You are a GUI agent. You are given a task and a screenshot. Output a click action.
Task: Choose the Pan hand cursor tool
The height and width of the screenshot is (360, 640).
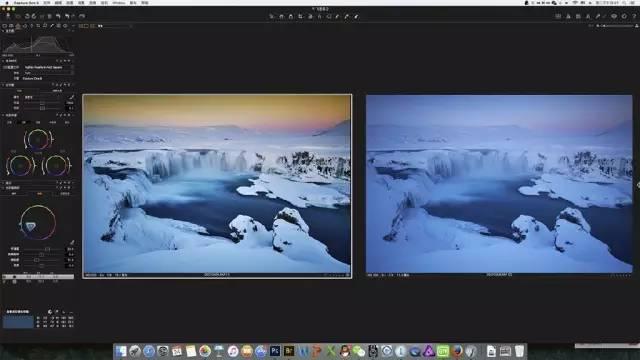pos(281,16)
